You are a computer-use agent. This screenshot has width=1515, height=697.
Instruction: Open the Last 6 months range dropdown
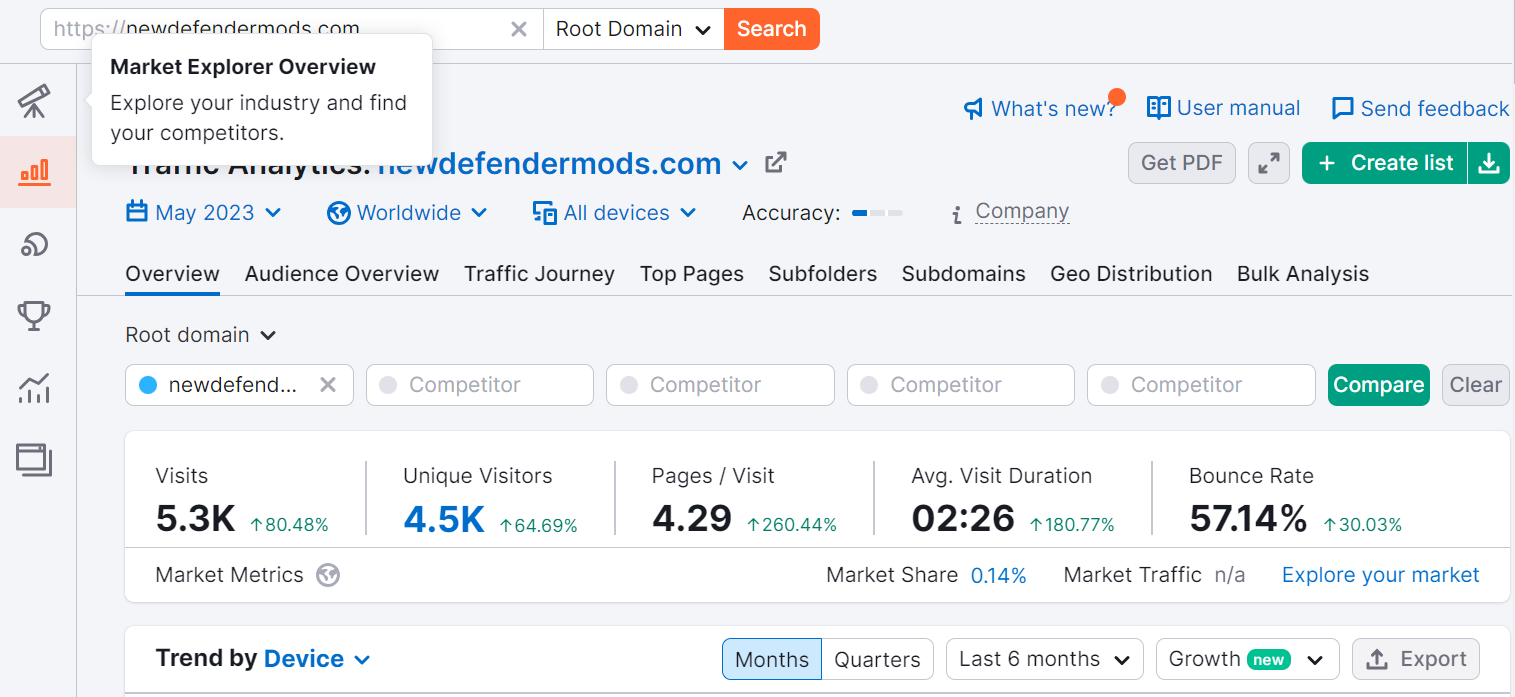(x=1044, y=659)
